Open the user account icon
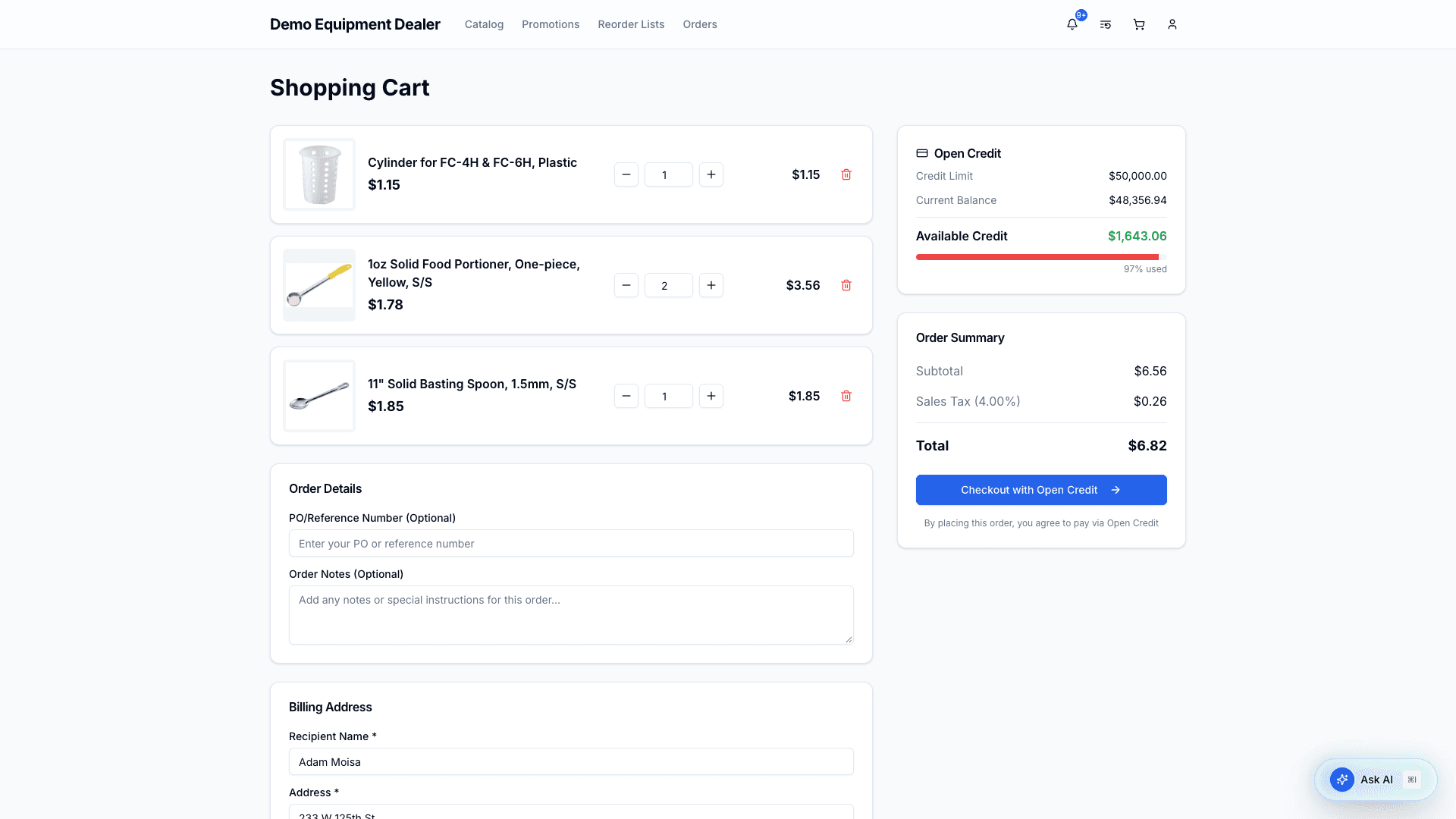Image resolution: width=1456 pixels, height=819 pixels. point(1172,24)
